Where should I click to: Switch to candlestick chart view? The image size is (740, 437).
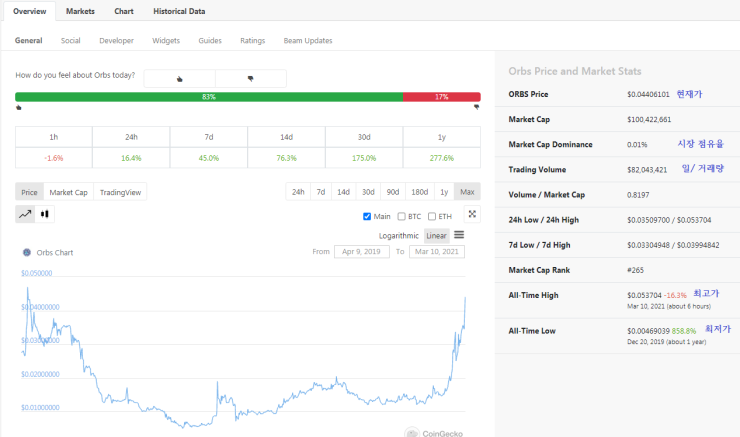point(45,214)
